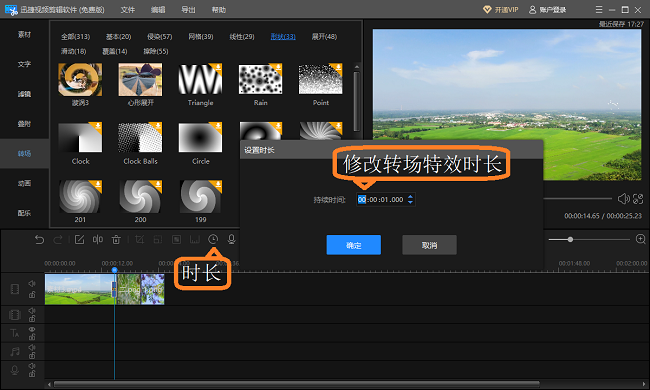Open the 编辑 menu
Viewport: 650px width, 390px height.
158,10
